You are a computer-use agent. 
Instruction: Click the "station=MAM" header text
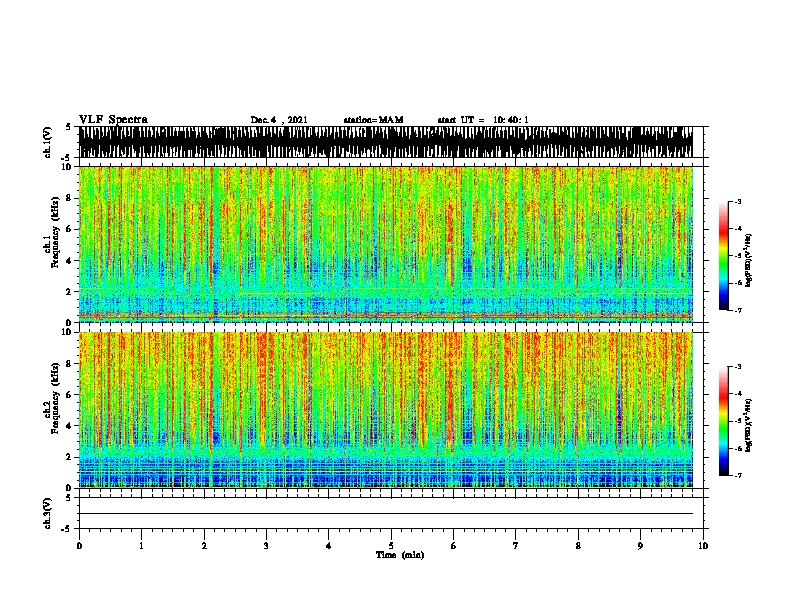pos(373,120)
